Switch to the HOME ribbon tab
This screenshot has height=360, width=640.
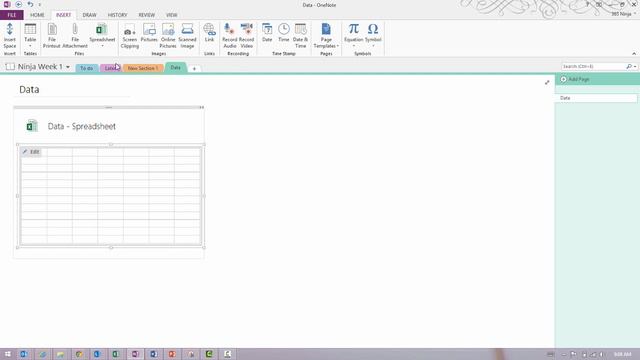click(x=37, y=15)
